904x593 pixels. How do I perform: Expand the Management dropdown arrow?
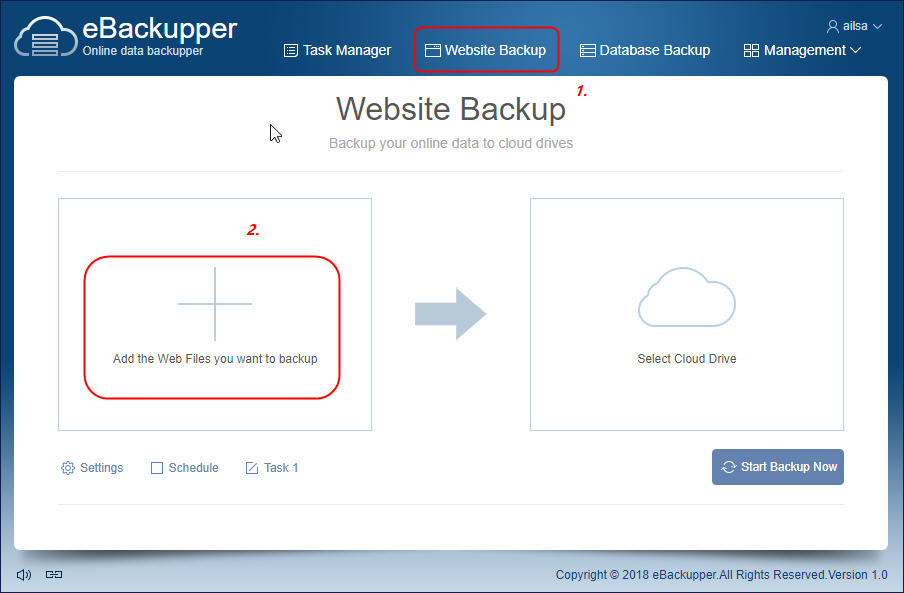[x=856, y=50]
